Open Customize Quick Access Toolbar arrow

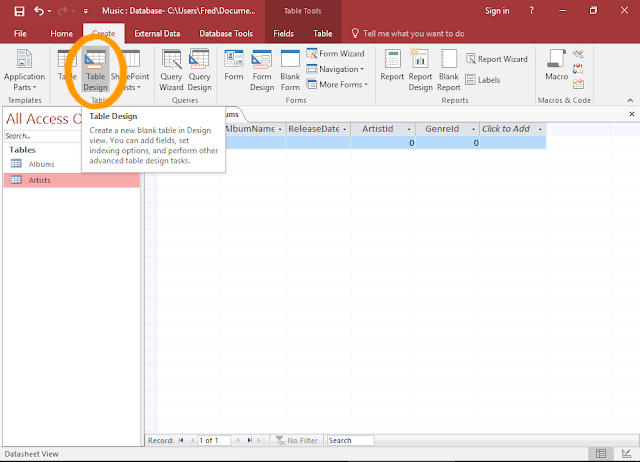85,11
